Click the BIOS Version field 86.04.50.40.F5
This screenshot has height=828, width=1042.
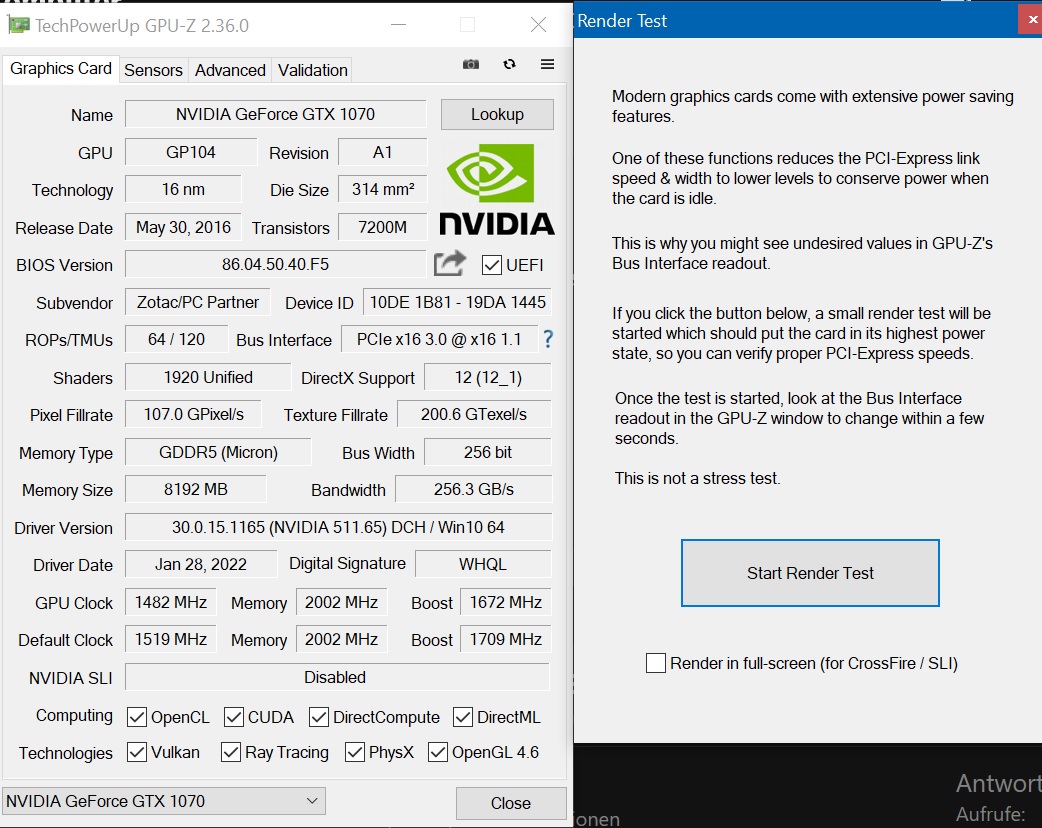tap(275, 264)
